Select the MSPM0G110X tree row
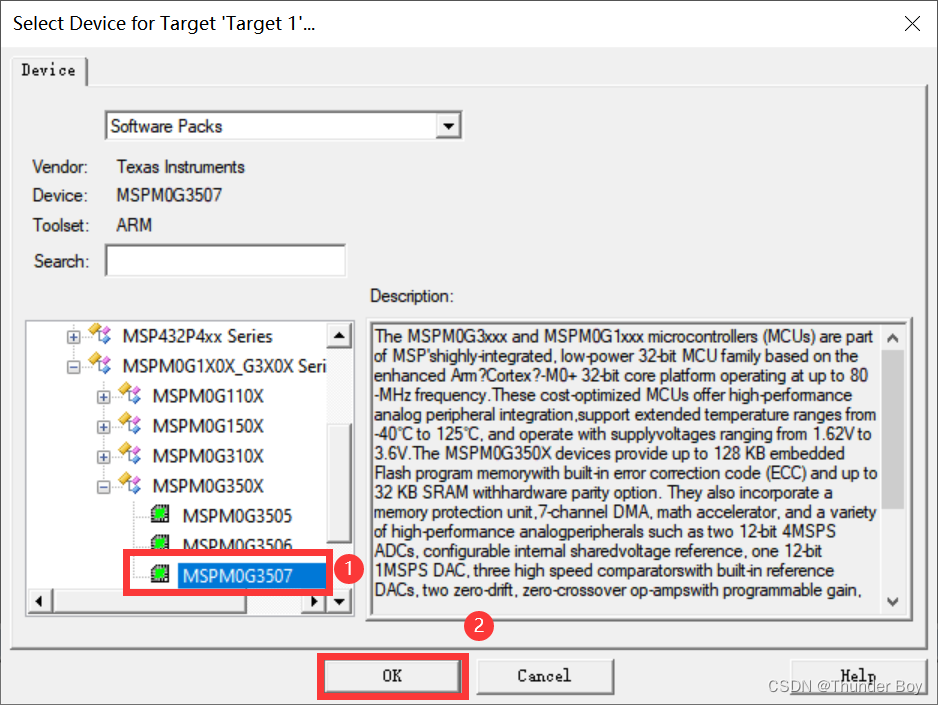 click(x=208, y=396)
